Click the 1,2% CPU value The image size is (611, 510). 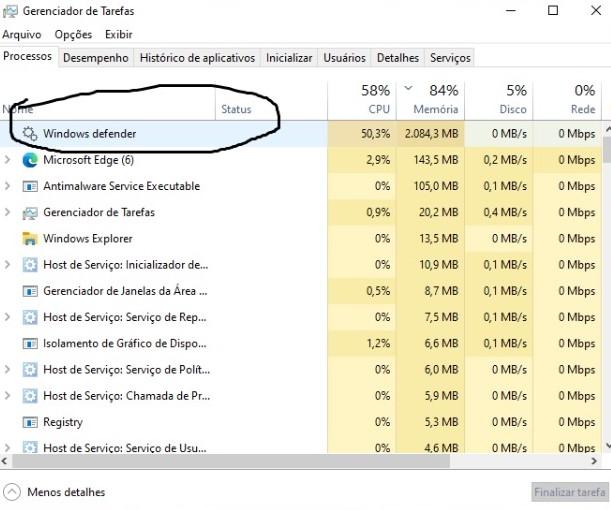coord(378,343)
